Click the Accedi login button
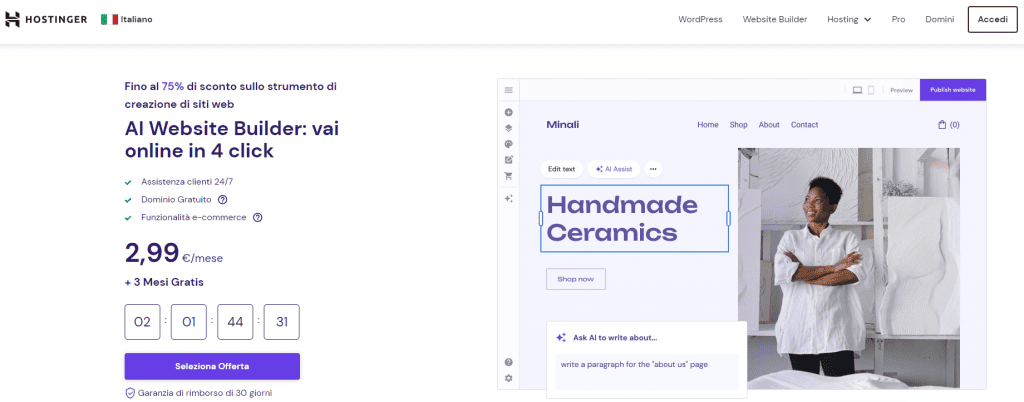This screenshot has height=402, width=1024. [992, 19]
